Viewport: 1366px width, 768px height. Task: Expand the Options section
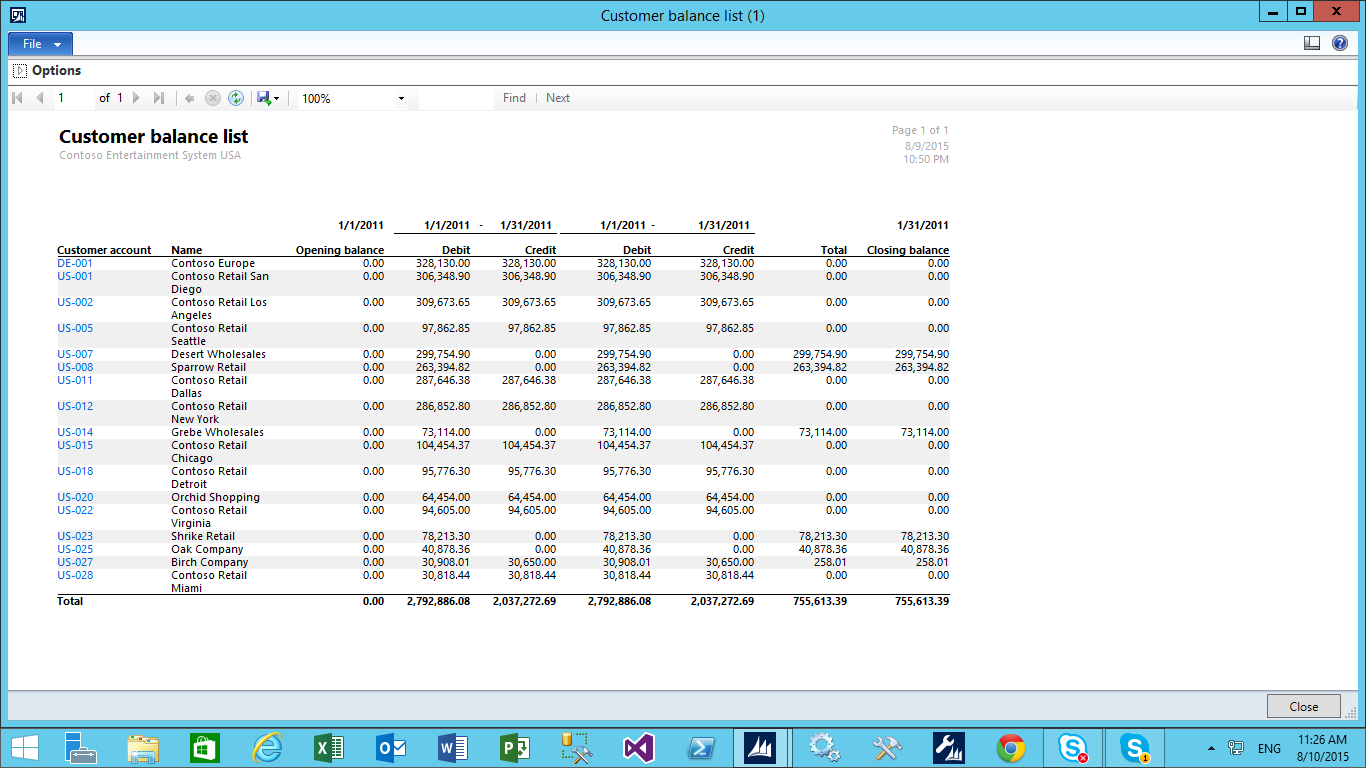tap(20, 71)
